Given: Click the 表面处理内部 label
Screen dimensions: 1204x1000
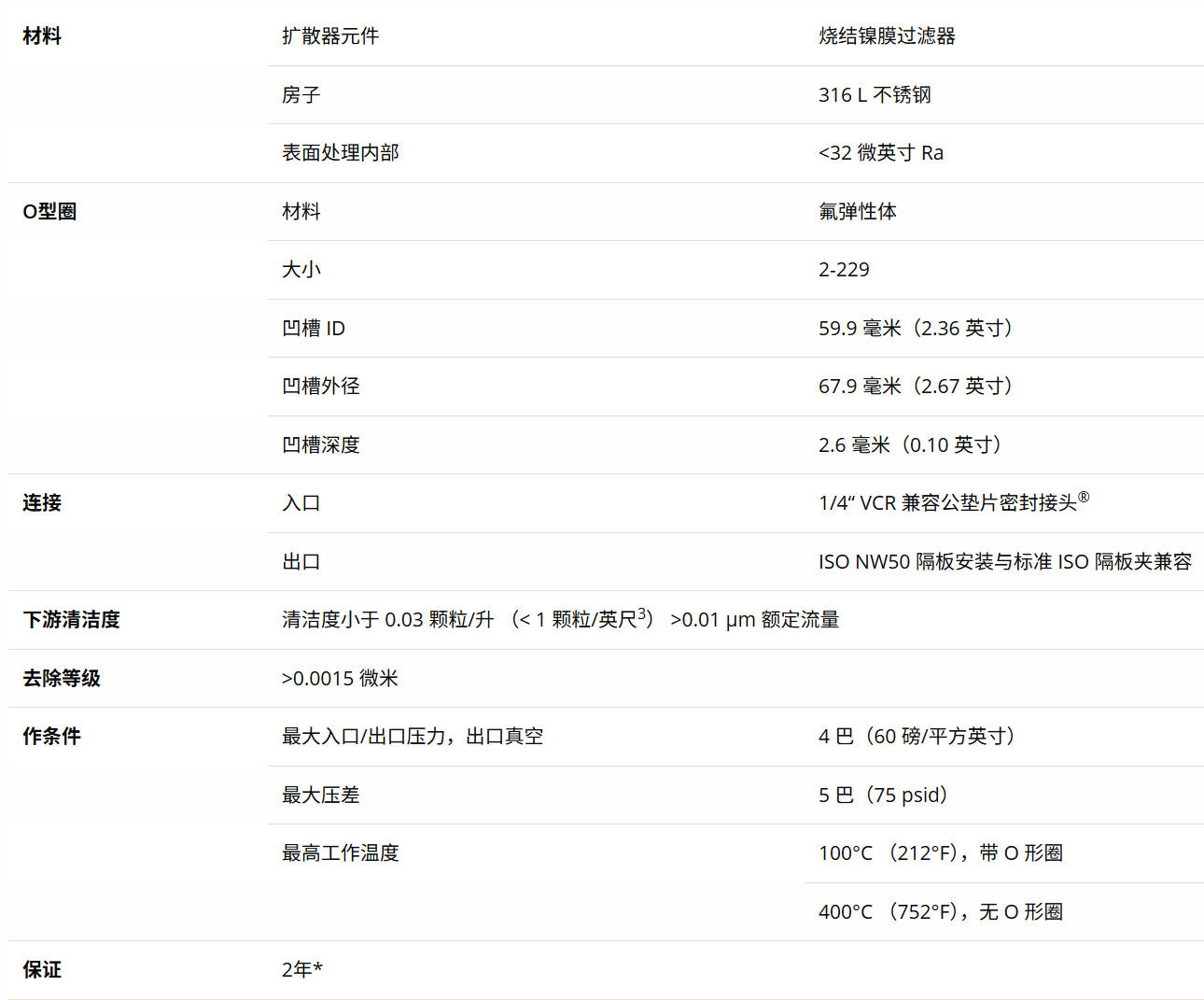Looking at the screenshot, I should tap(340, 153).
